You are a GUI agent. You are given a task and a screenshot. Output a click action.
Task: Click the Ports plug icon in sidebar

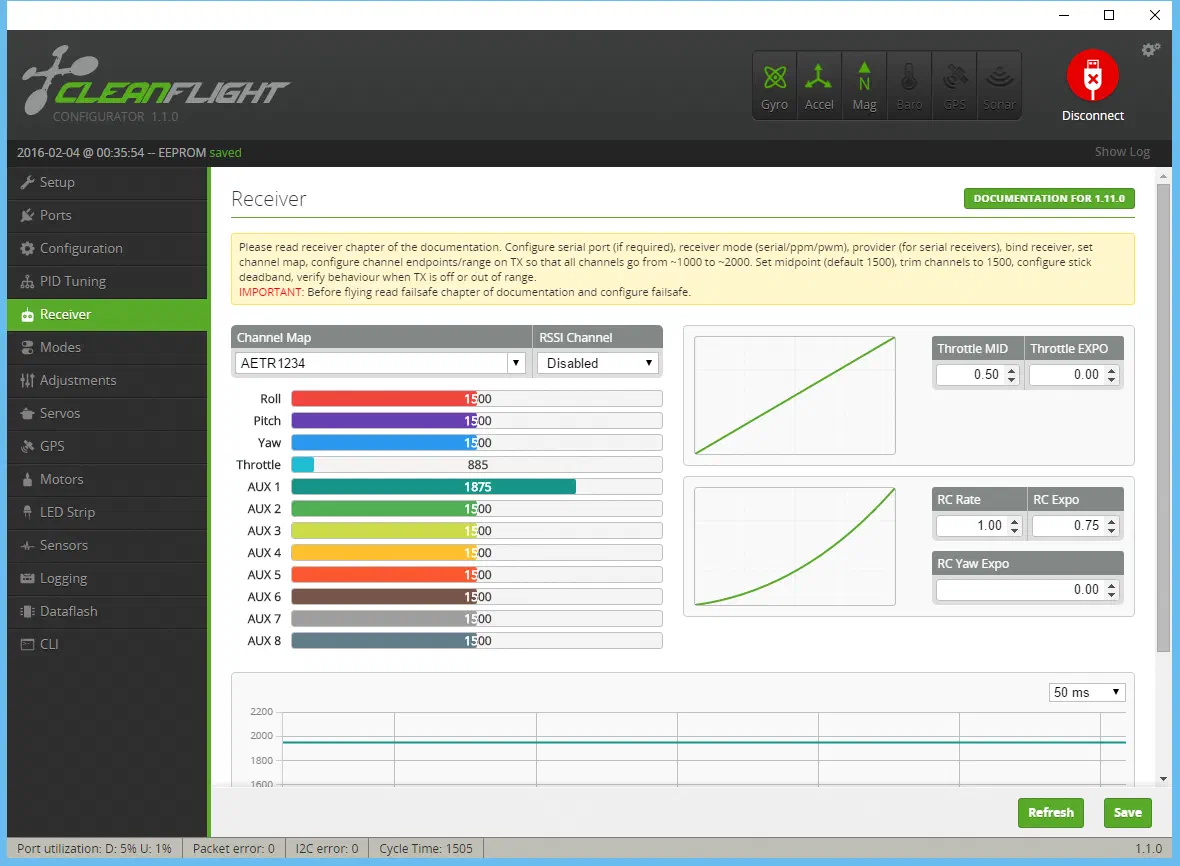pyautogui.click(x=27, y=215)
